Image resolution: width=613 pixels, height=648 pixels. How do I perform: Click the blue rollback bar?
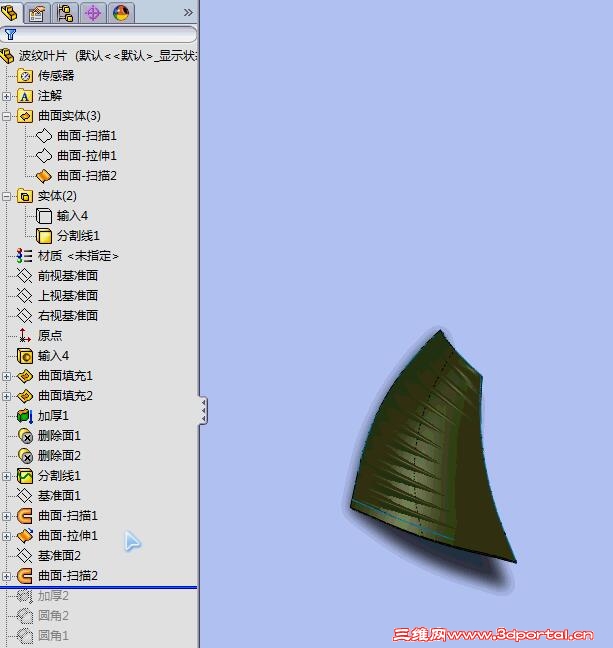[98, 587]
